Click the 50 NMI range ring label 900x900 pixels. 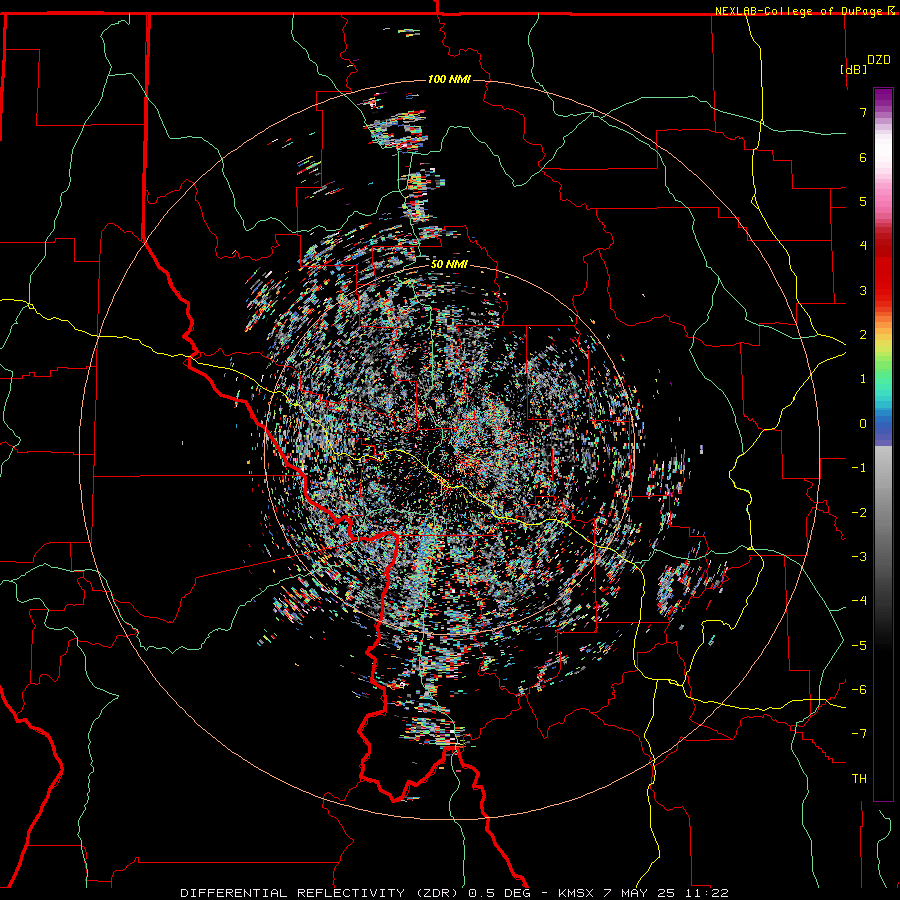coord(449,264)
